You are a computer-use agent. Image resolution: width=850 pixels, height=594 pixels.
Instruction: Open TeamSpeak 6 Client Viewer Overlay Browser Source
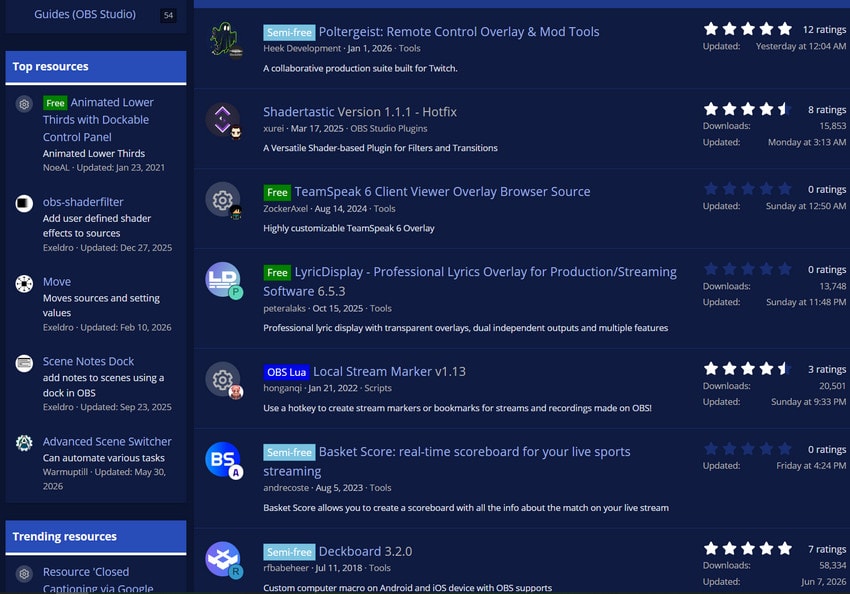(x=442, y=192)
